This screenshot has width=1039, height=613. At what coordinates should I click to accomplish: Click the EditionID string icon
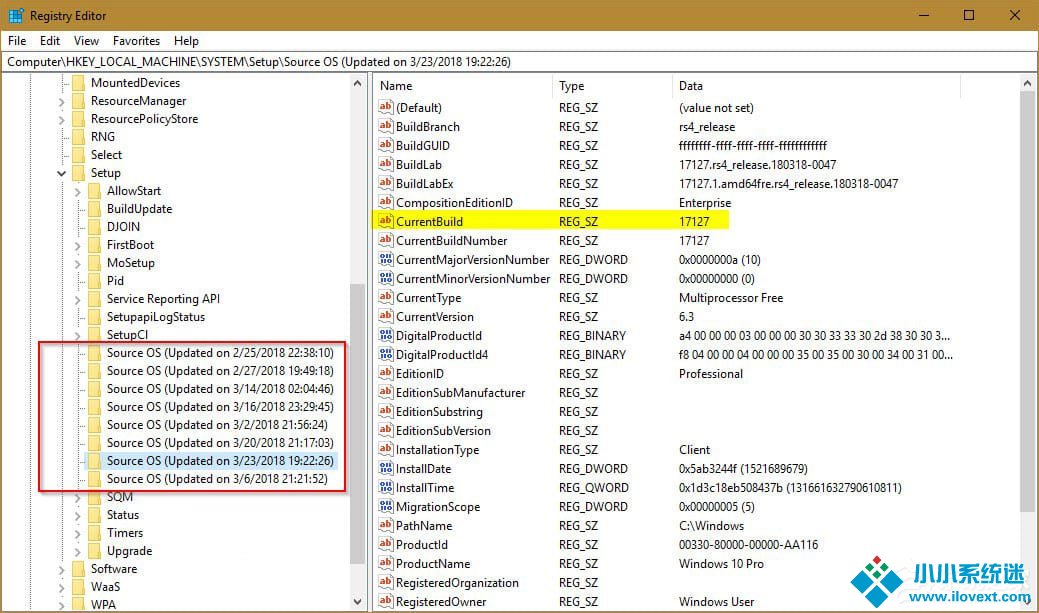point(386,373)
